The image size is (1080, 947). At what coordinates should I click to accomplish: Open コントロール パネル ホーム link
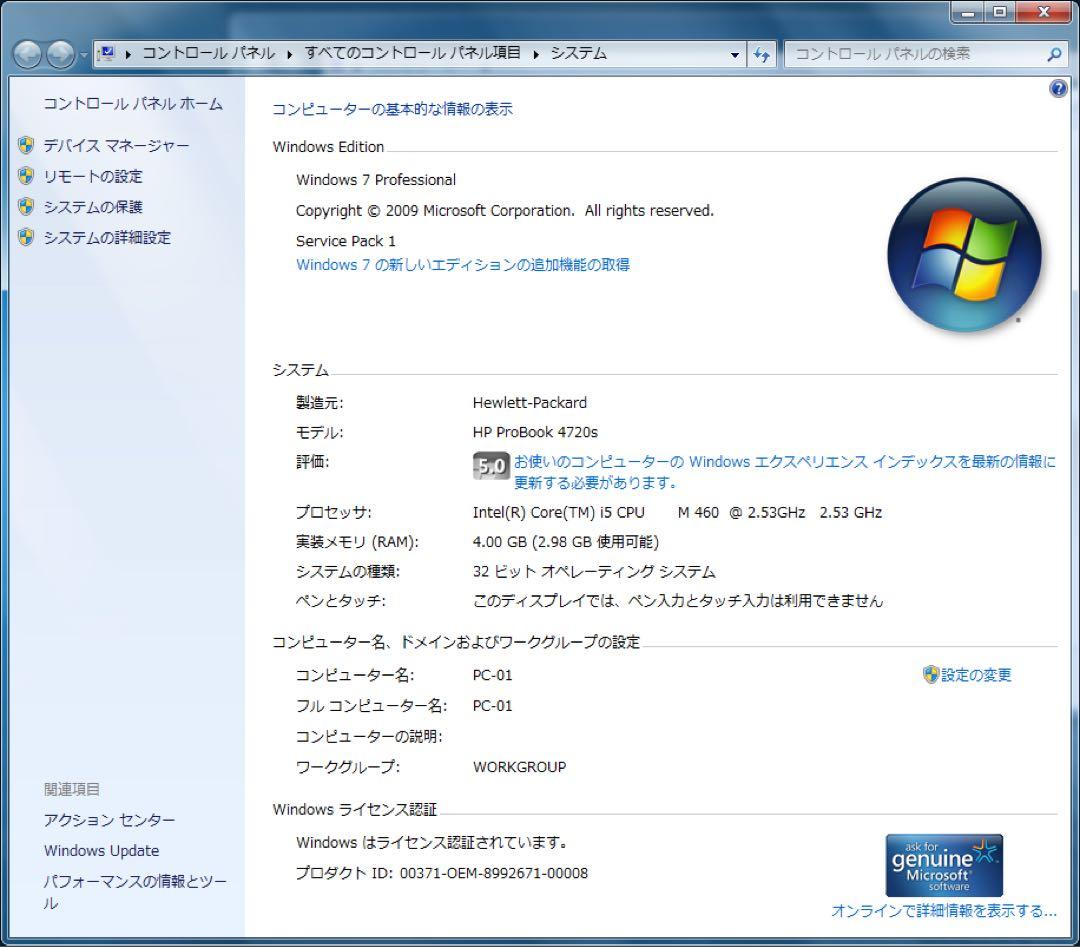coord(133,104)
